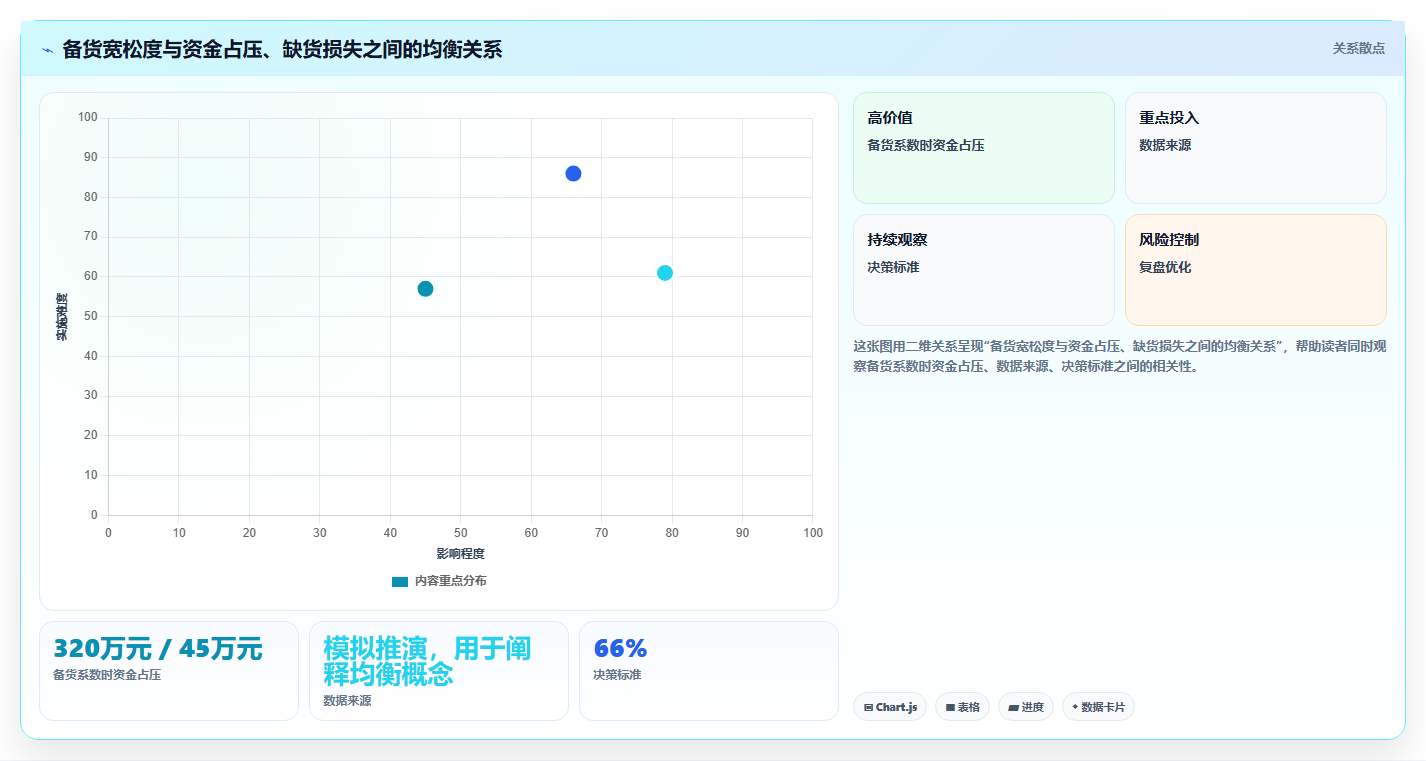Image resolution: width=1426 pixels, height=761 pixels.
Task: Click the Chart.js tag chip
Action: [890, 707]
